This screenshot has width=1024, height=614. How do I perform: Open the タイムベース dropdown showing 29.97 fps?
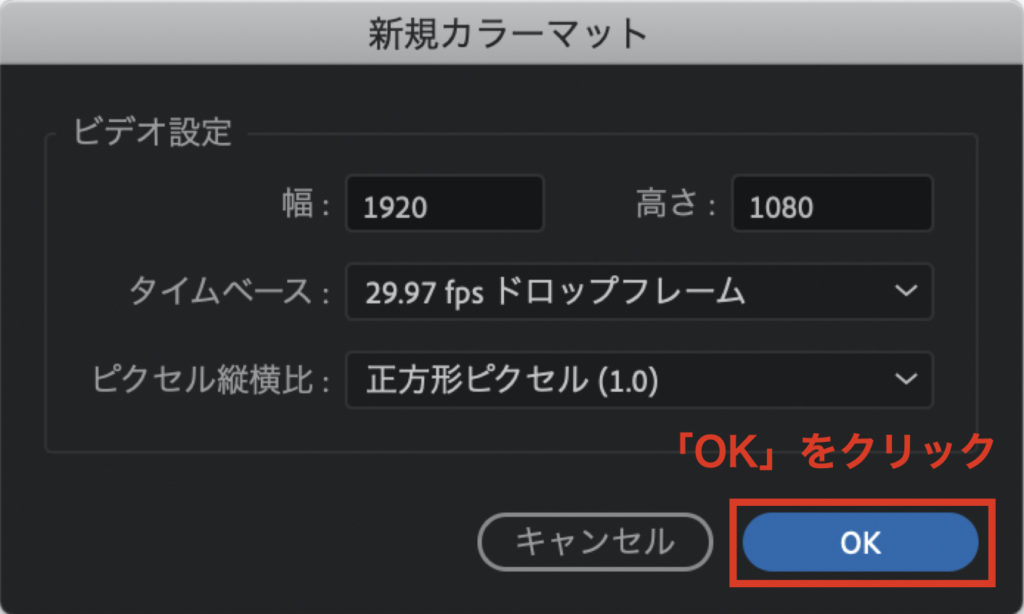click(639, 291)
